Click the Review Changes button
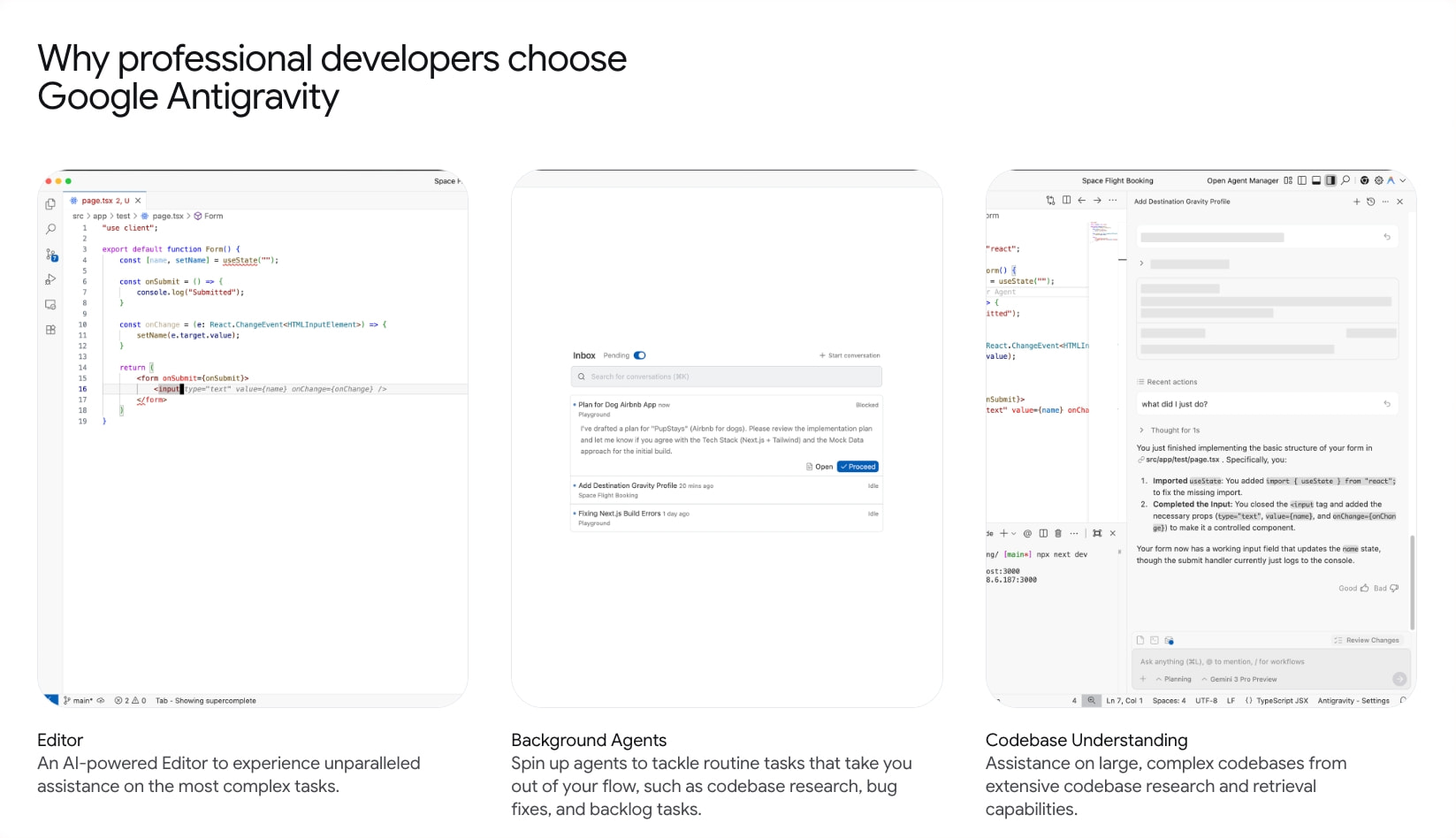The image size is (1456, 838). coord(1367,640)
